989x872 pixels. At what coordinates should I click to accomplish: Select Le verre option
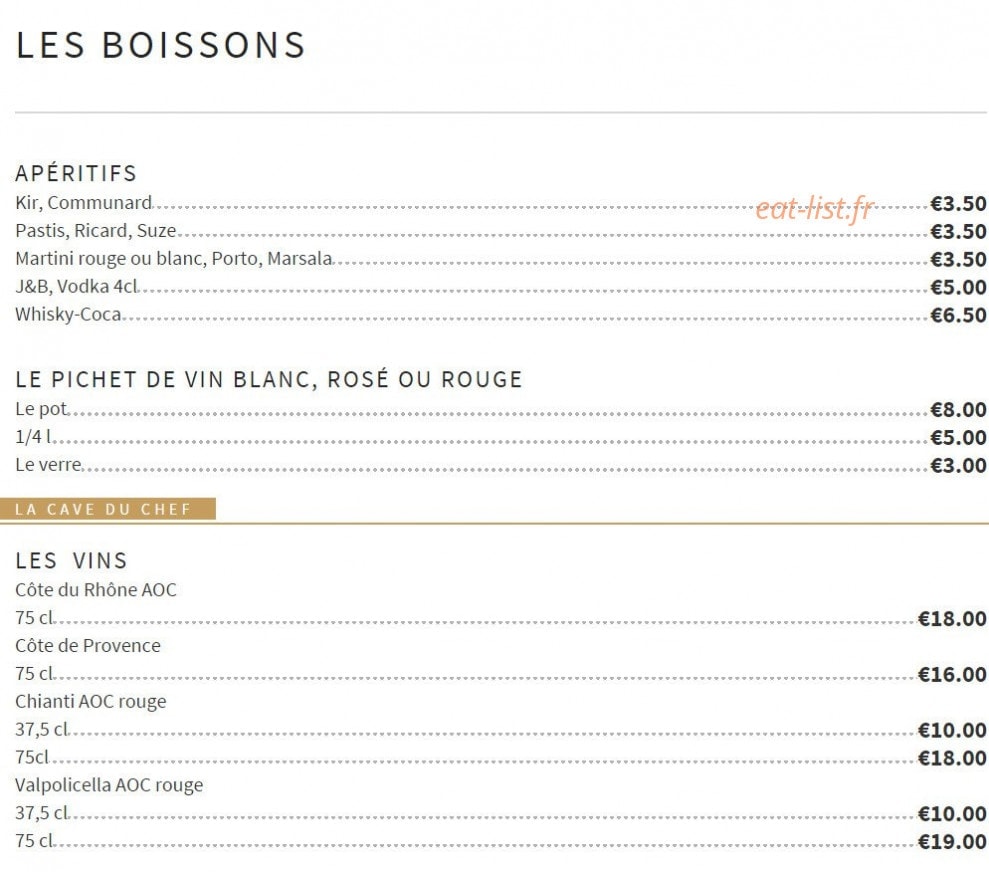49,465
